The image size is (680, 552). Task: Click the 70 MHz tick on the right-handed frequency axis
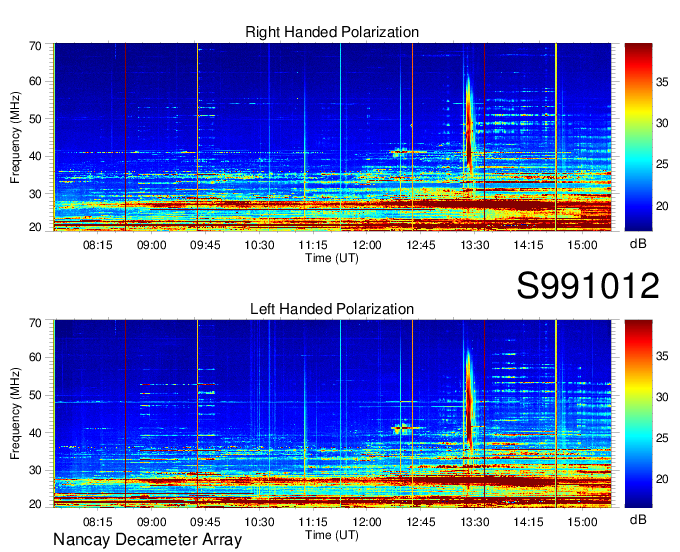coord(36,46)
